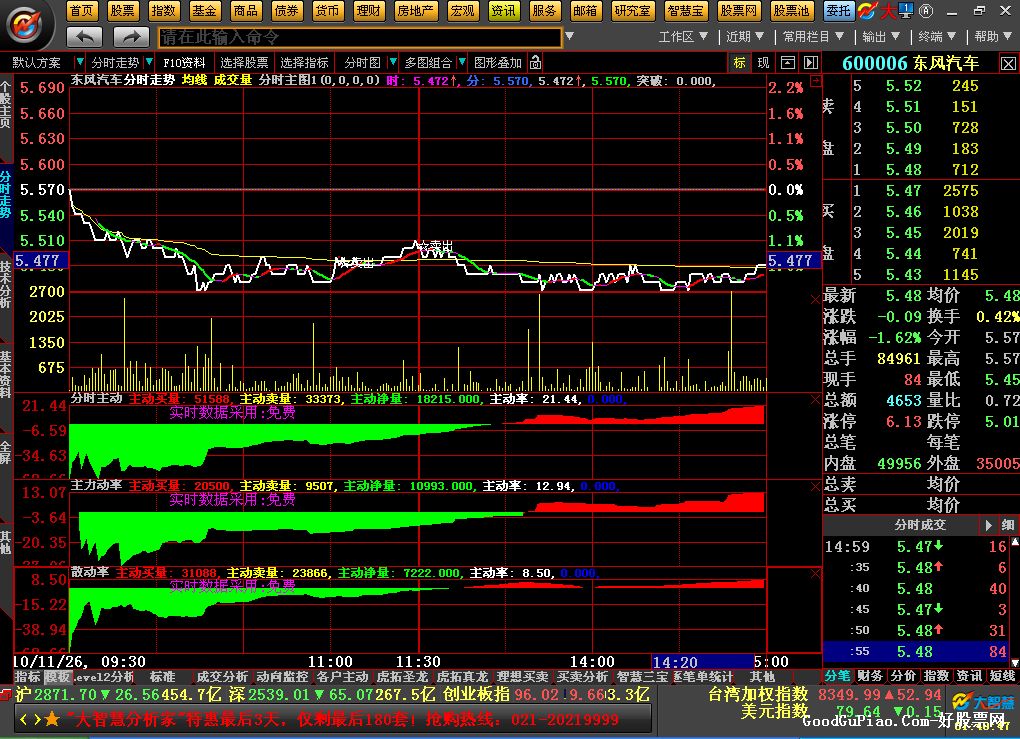Expand the 多图组合 dropdown arrow
Screen dimensions: 1020x739
[x=462, y=62]
